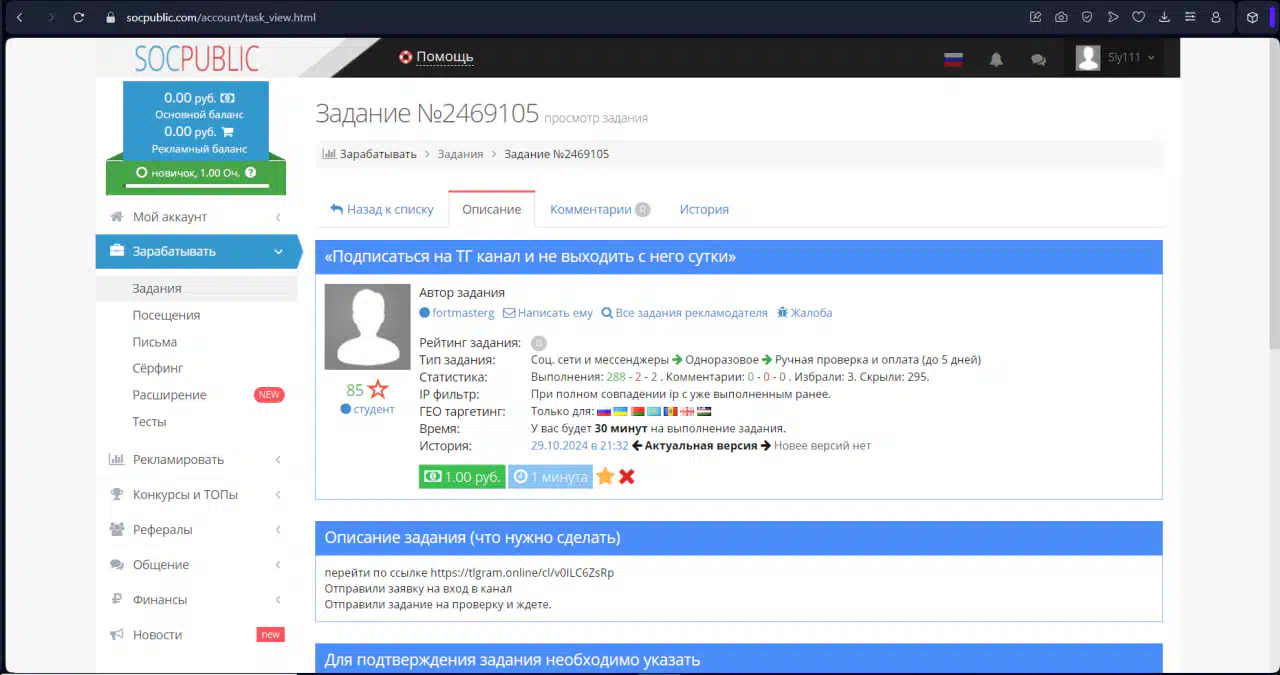Collapse the Зарабатывать menu
This screenshot has height=675, width=1280.
(197, 252)
